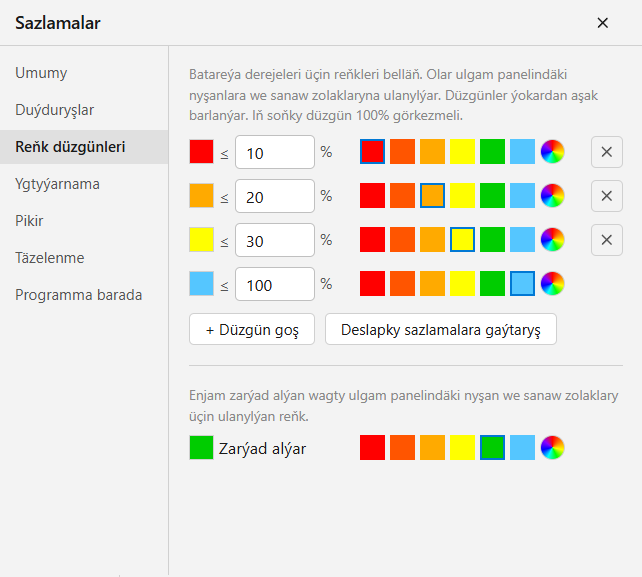This screenshot has width=642, height=577.
Task: Pick yellow for the 20% rule
Action: click(x=462, y=195)
